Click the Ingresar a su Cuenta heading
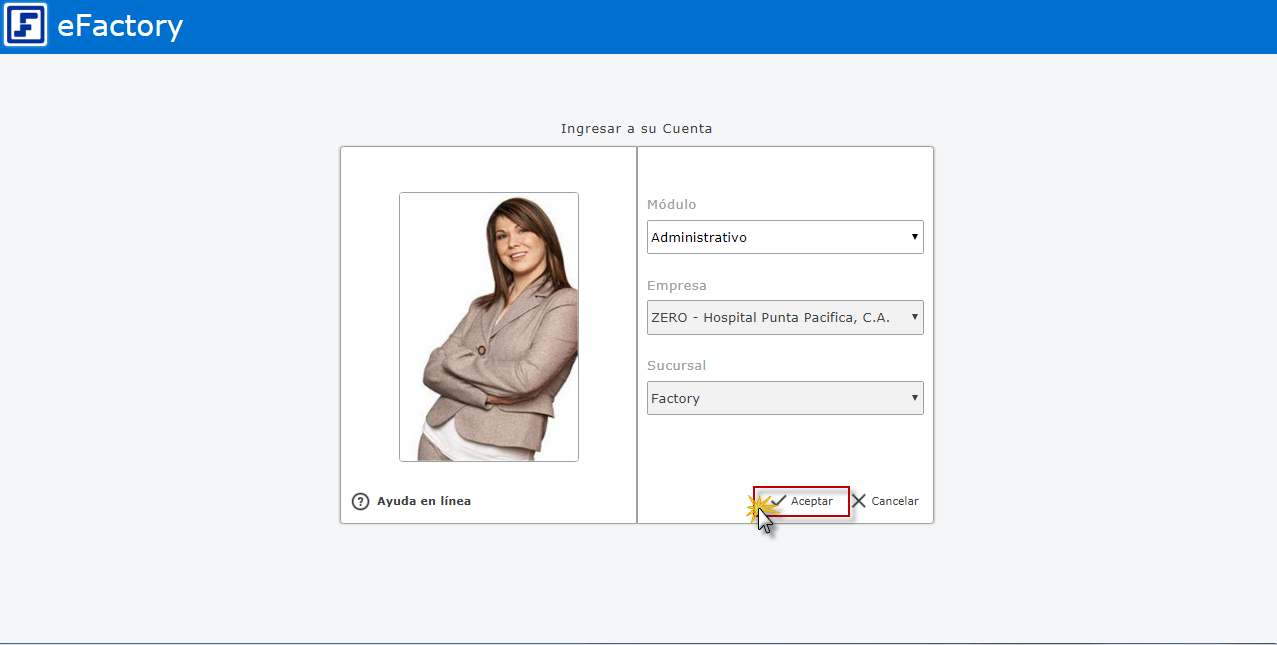The height and width of the screenshot is (645, 1277). [x=636, y=129]
